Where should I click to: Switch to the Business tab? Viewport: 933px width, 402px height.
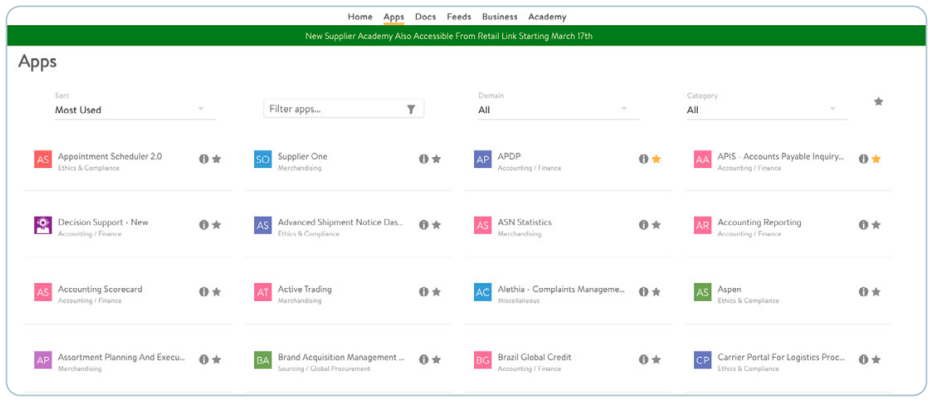[500, 17]
